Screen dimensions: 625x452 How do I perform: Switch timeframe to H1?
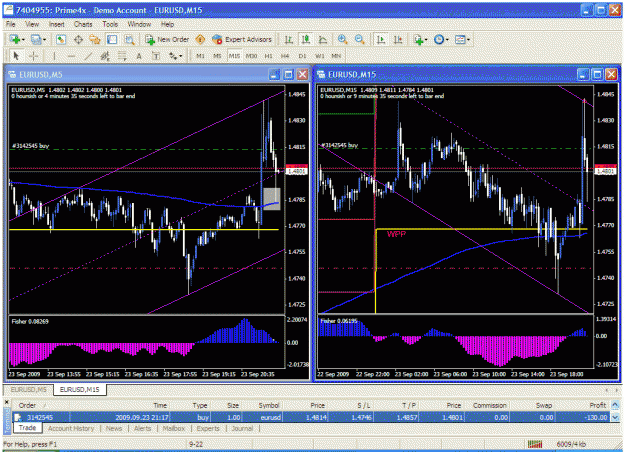(x=268, y=56)
